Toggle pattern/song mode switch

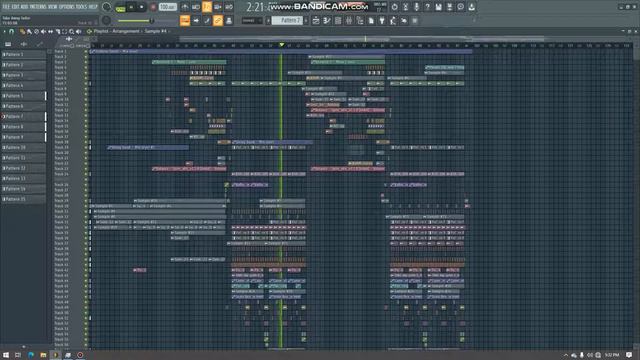120,7
